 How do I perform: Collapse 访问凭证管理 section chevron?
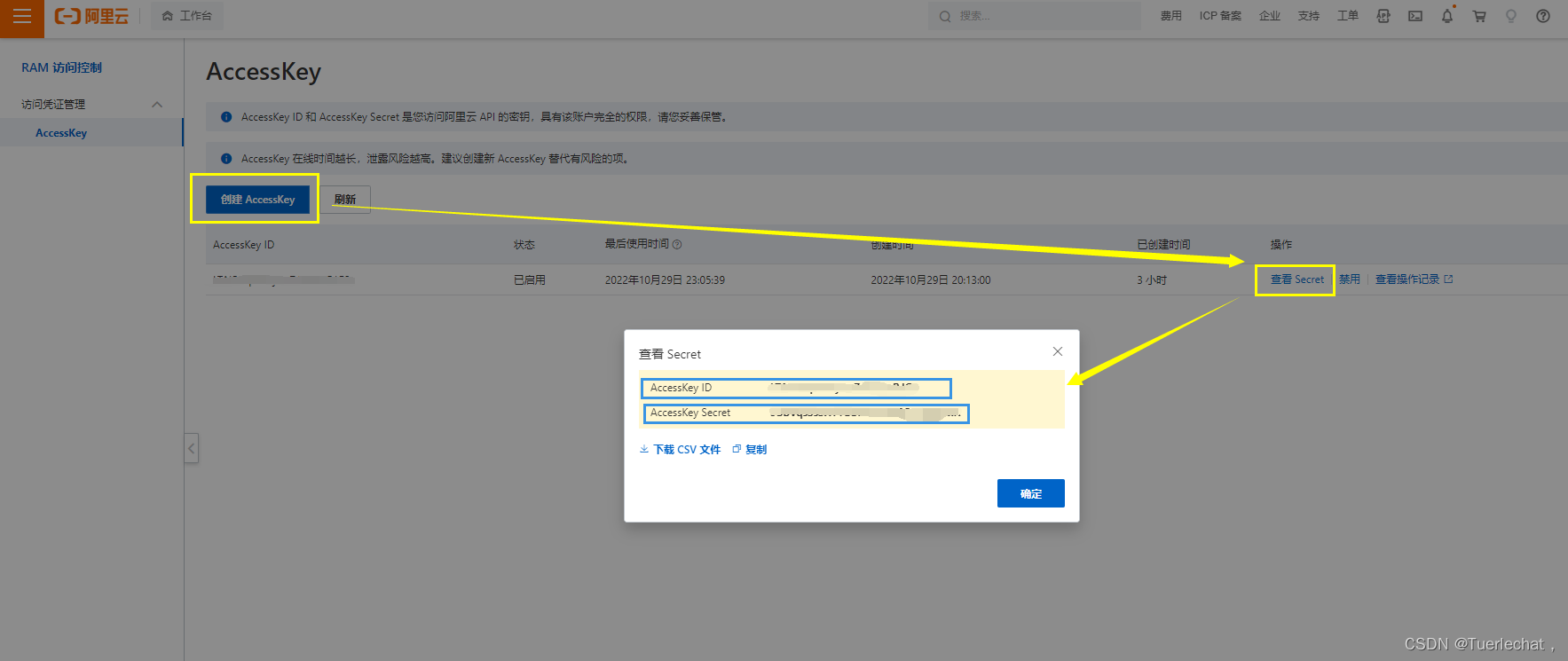point(157,105)
